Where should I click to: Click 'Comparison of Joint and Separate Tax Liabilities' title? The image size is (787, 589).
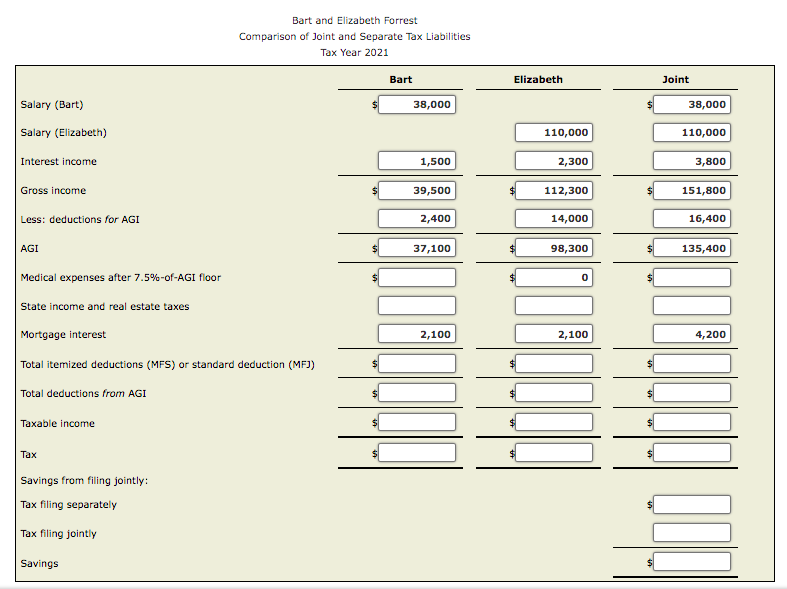[x=354, y=37]
